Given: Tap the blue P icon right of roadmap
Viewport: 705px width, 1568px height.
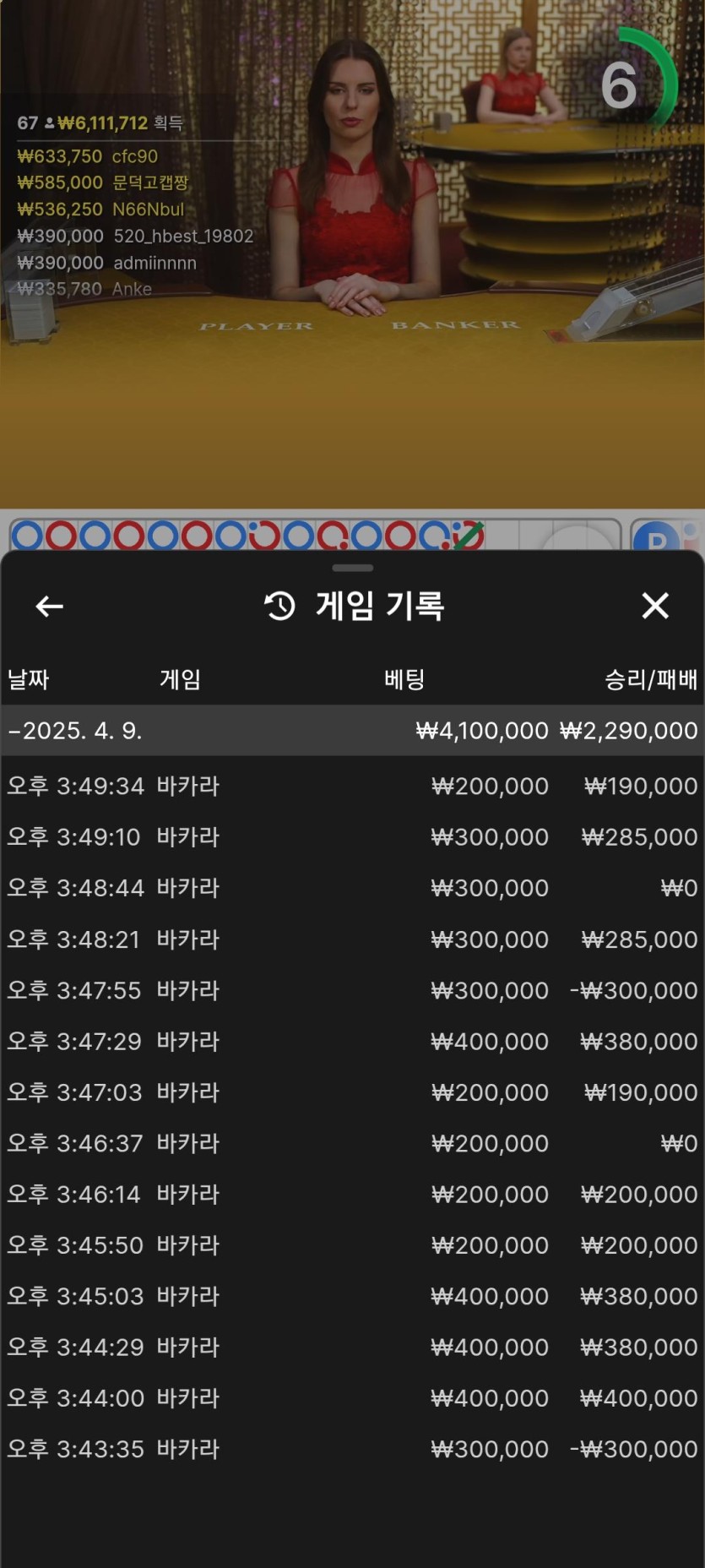Looking at the screenshot, I should [x=657, y=538].
